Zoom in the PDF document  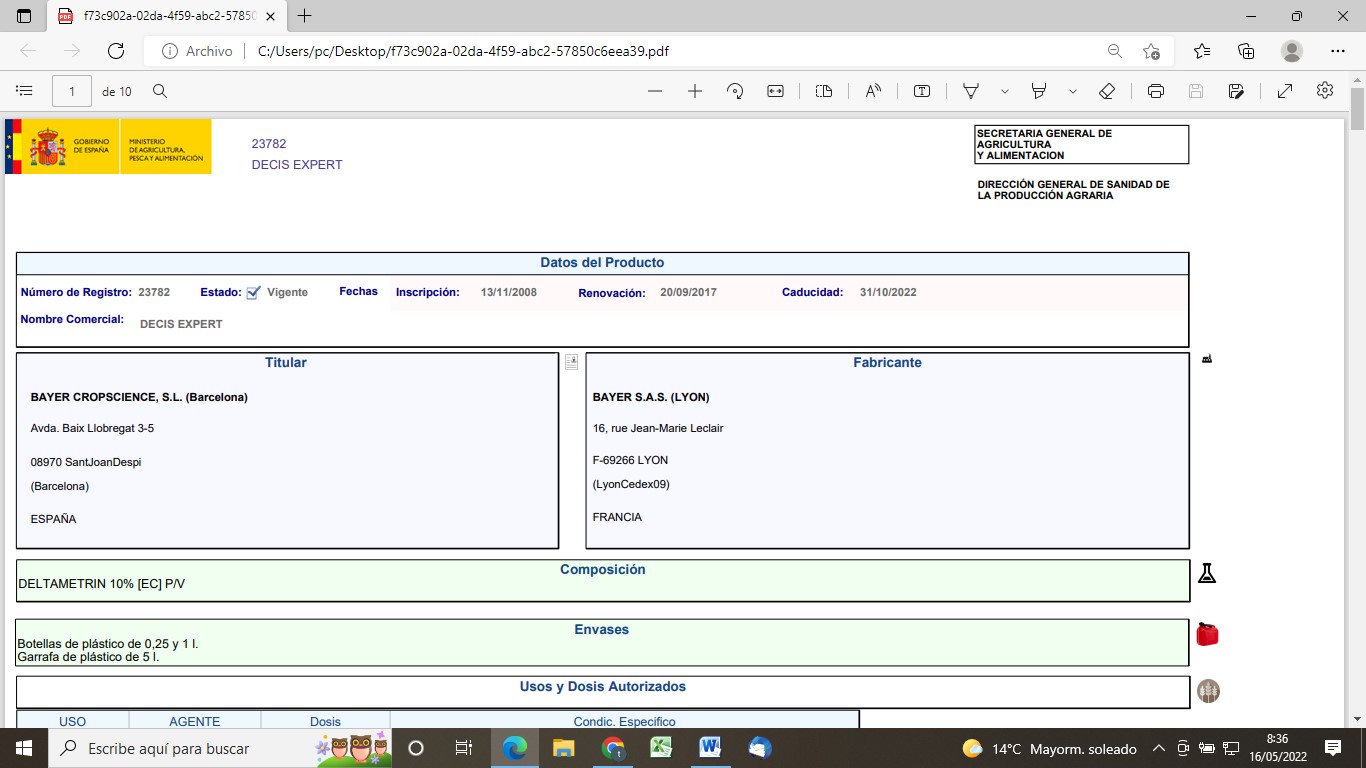point(695,91)
